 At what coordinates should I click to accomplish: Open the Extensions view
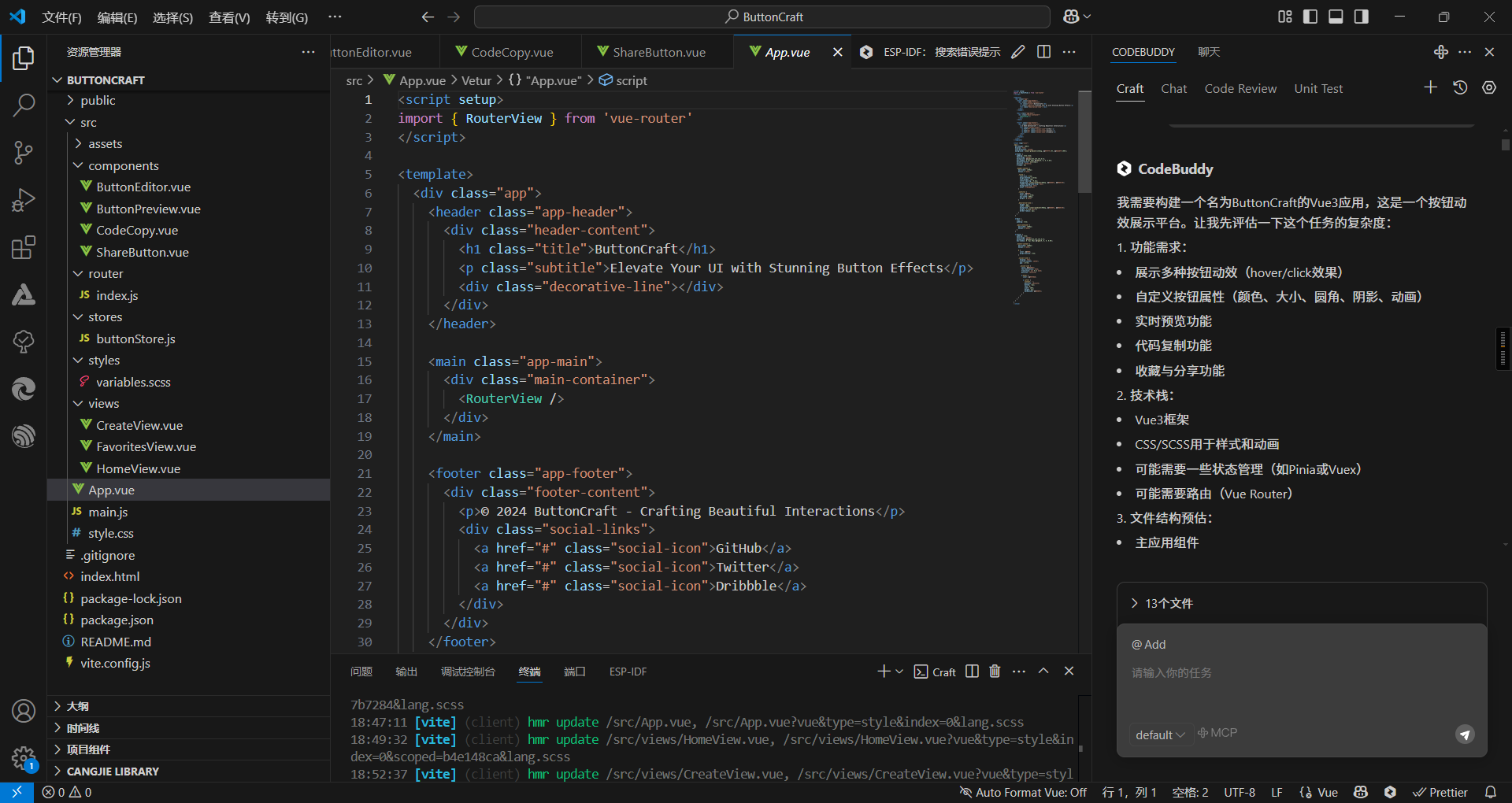click(x=24, y=247)
